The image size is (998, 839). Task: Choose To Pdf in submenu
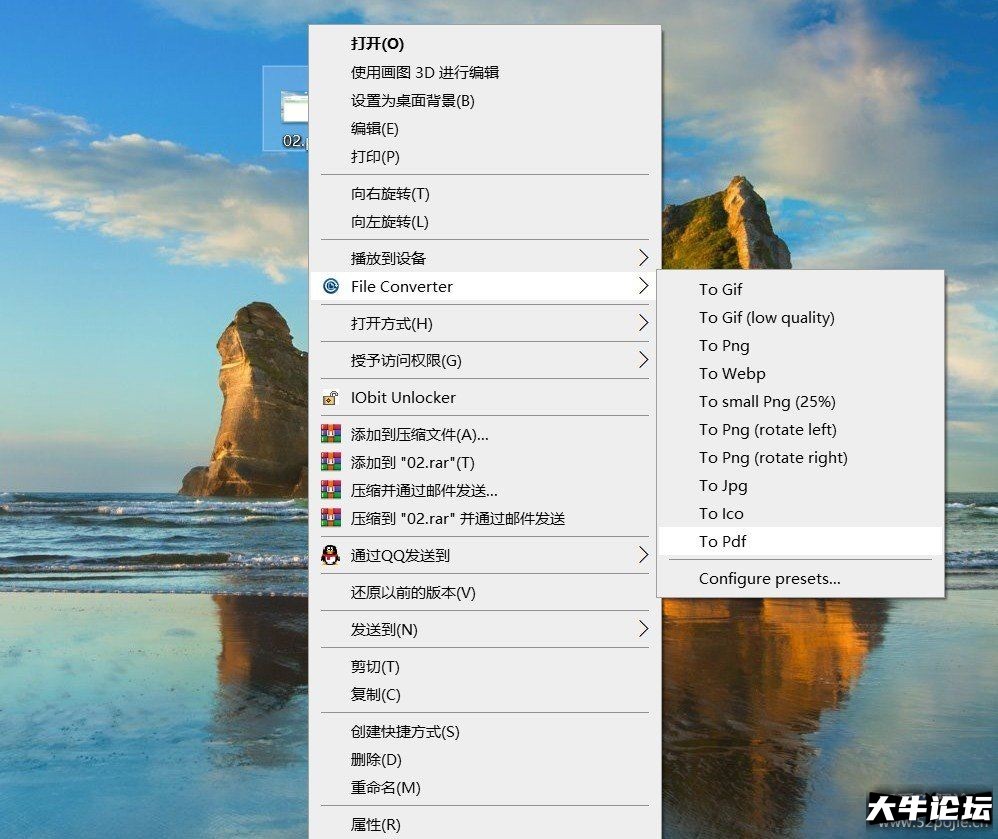[x=800, y=542]
